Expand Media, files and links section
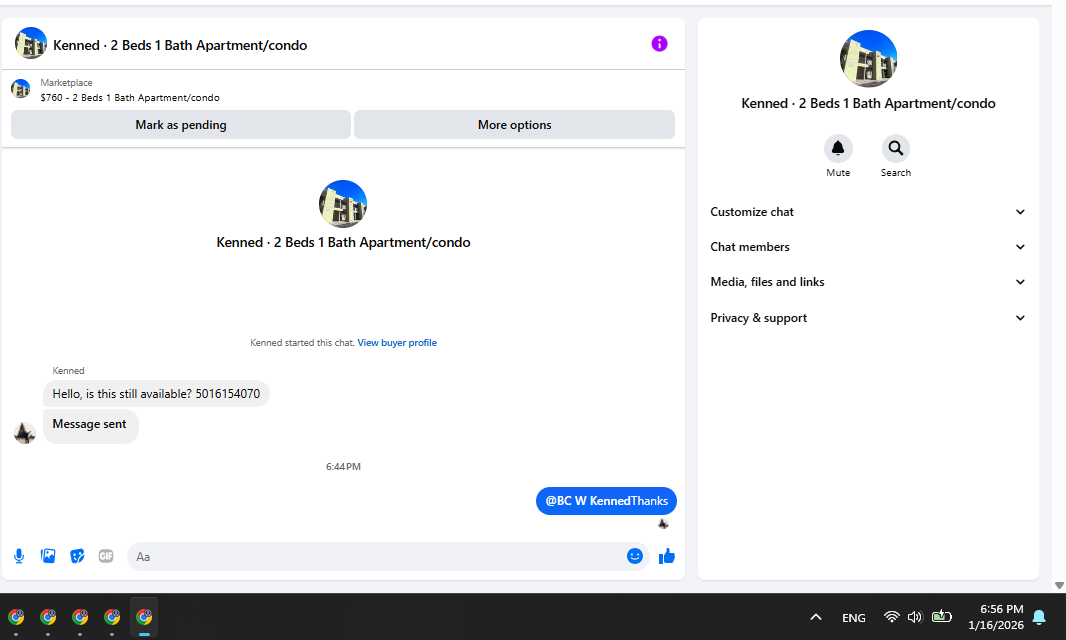 [x=868, y=282]
